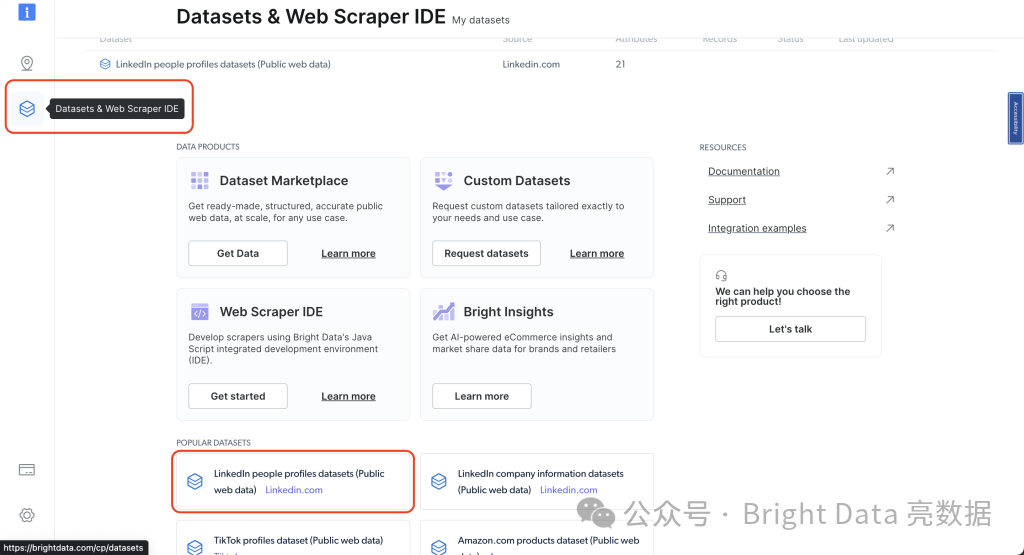
Task: Click the LinkedIn company information card icon
Action: [x=439, y=481]
